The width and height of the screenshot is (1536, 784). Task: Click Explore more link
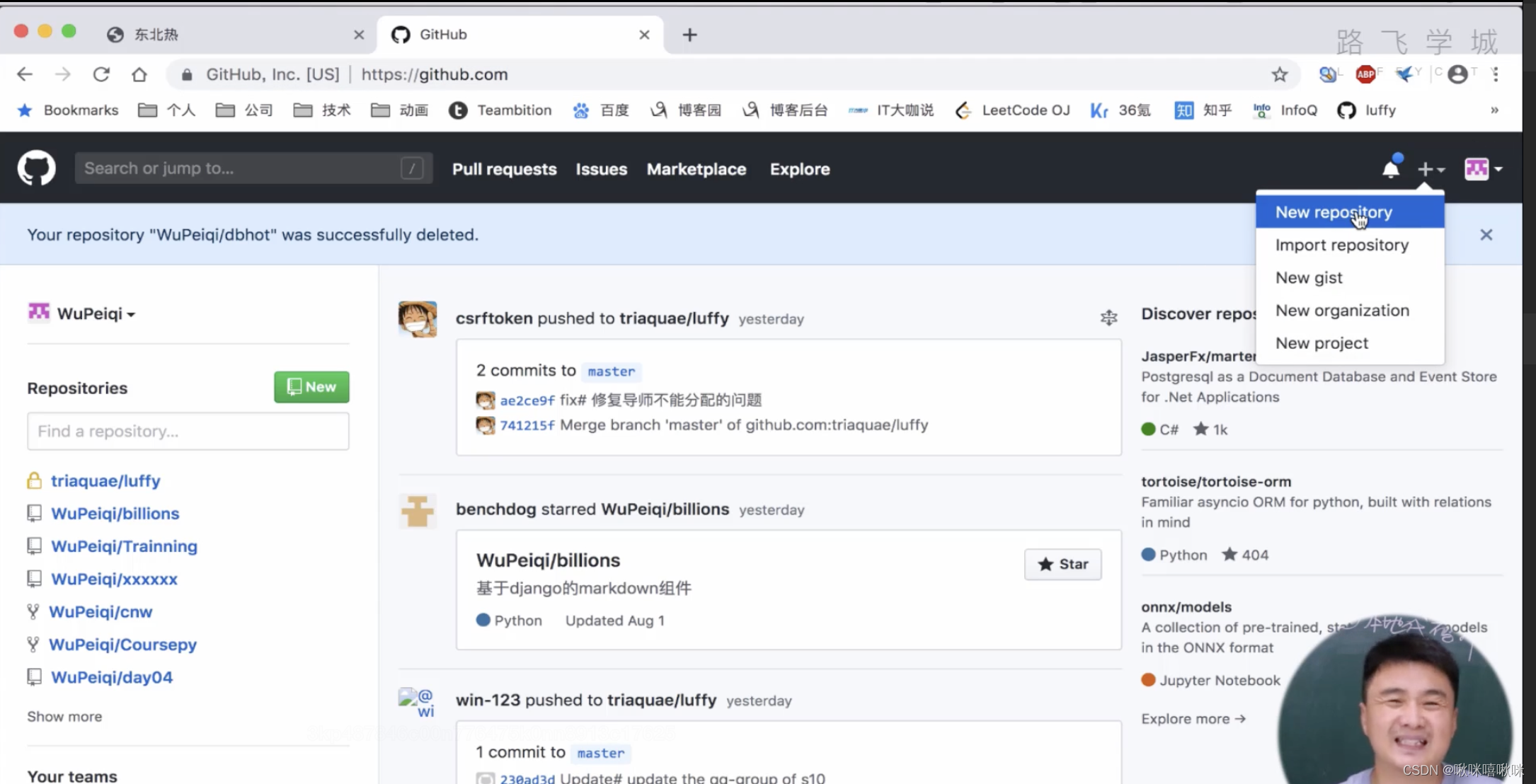click(x=1193, y=718)
